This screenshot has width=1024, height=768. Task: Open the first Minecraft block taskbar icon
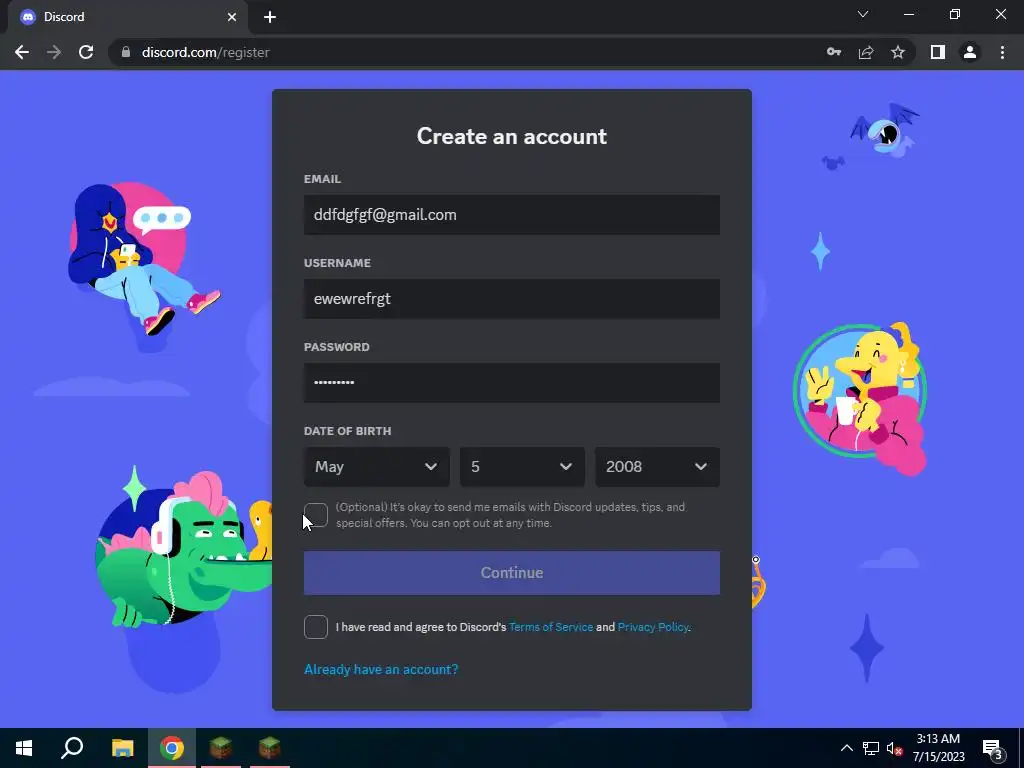click(x=221, y=748)
